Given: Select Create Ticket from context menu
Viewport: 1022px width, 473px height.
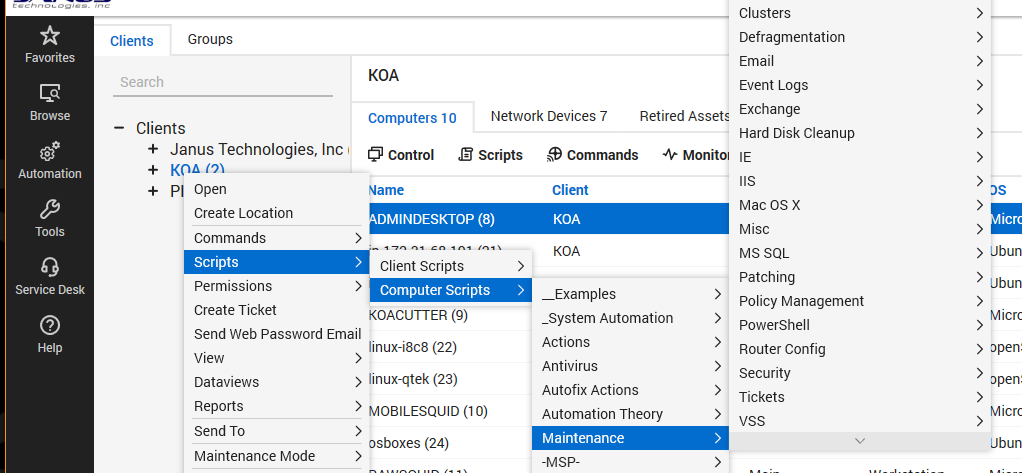Looking at the screenshot, I should pos(235,310).
